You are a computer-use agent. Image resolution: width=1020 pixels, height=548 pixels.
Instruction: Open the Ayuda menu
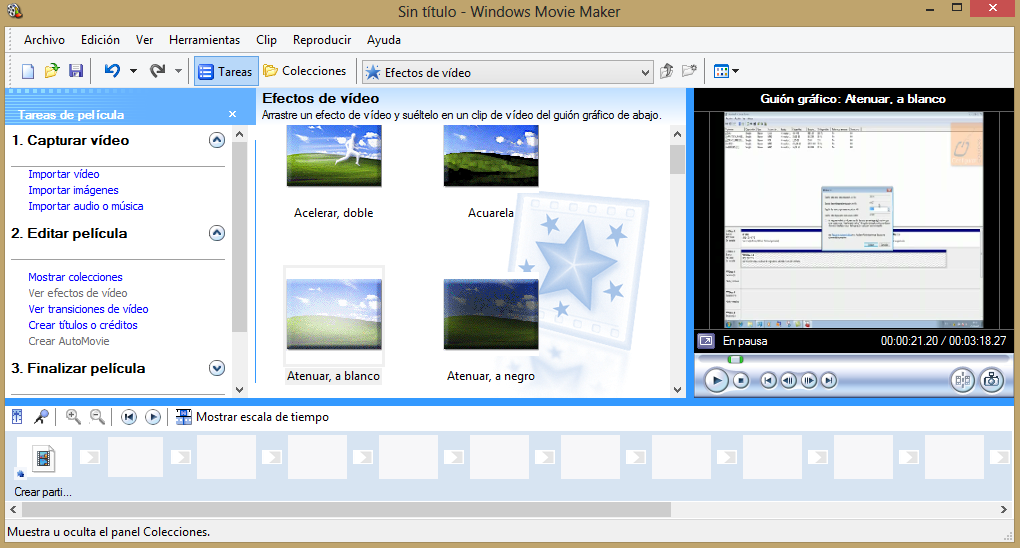tap(384, 40)
